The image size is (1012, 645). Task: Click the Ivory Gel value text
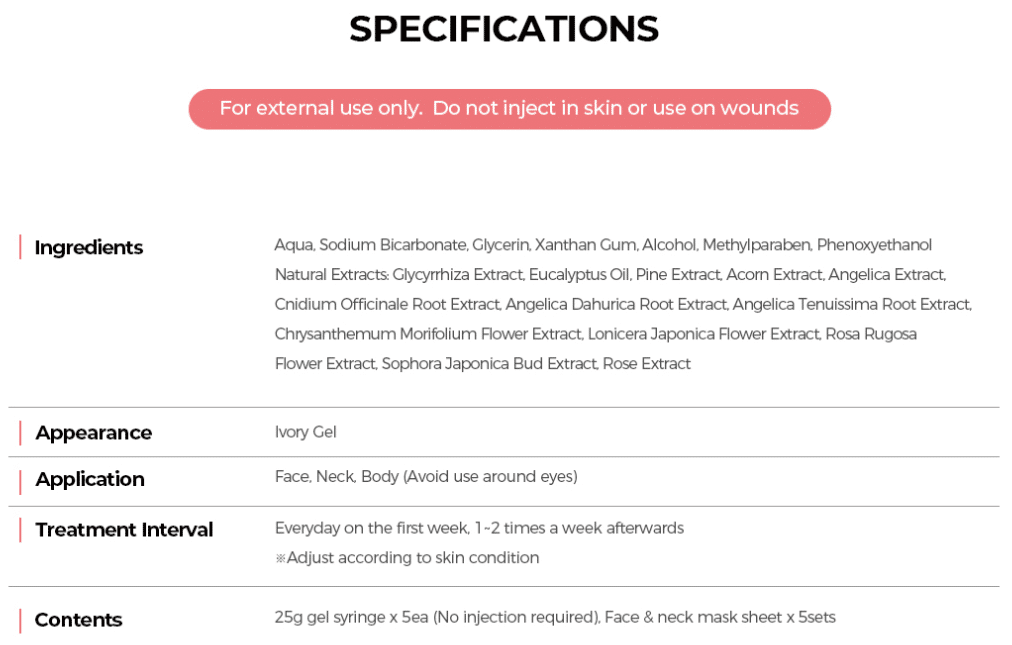click(x=305, y=432)
